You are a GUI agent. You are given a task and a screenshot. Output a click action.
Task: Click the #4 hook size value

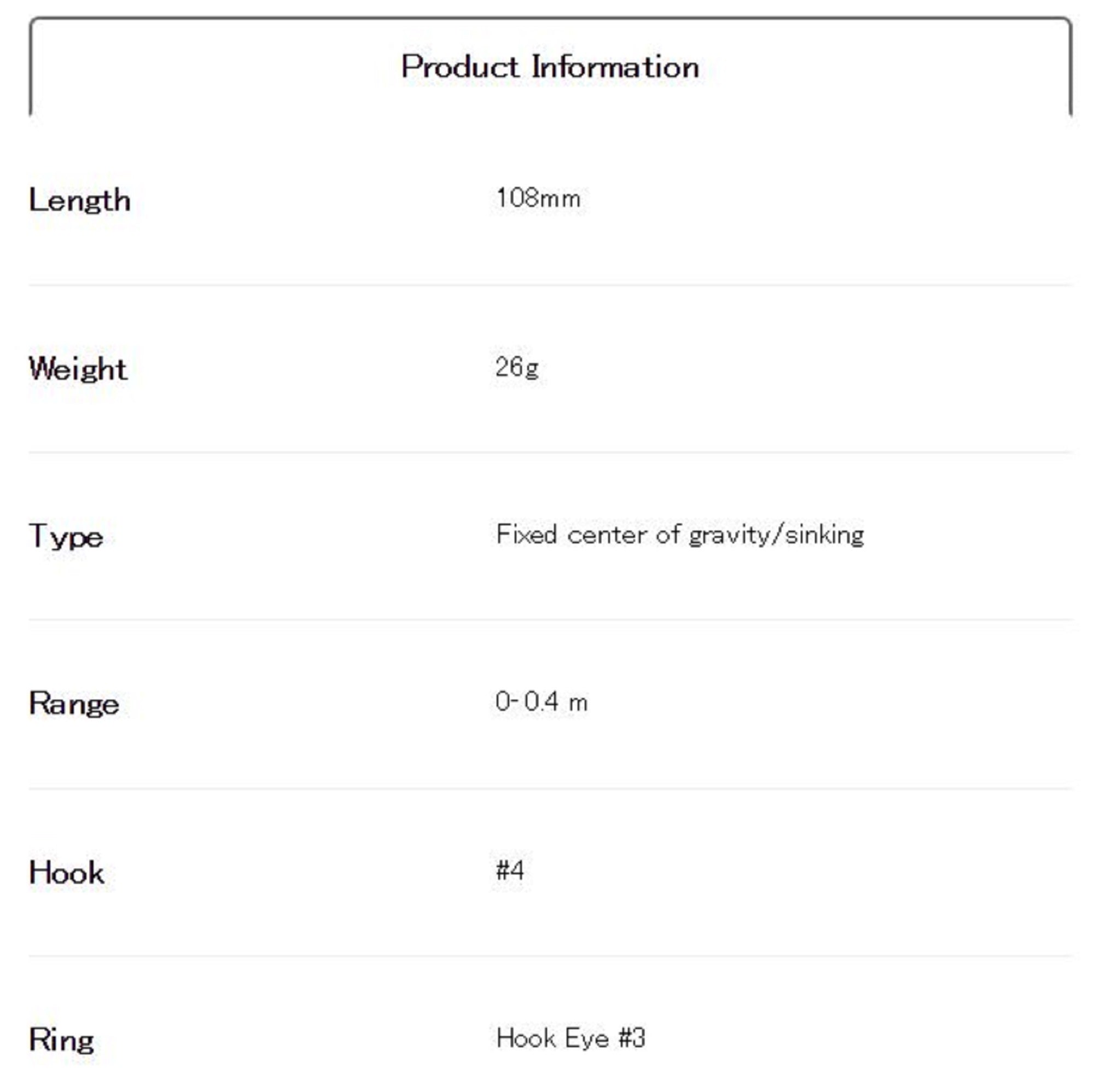[510, 870]
